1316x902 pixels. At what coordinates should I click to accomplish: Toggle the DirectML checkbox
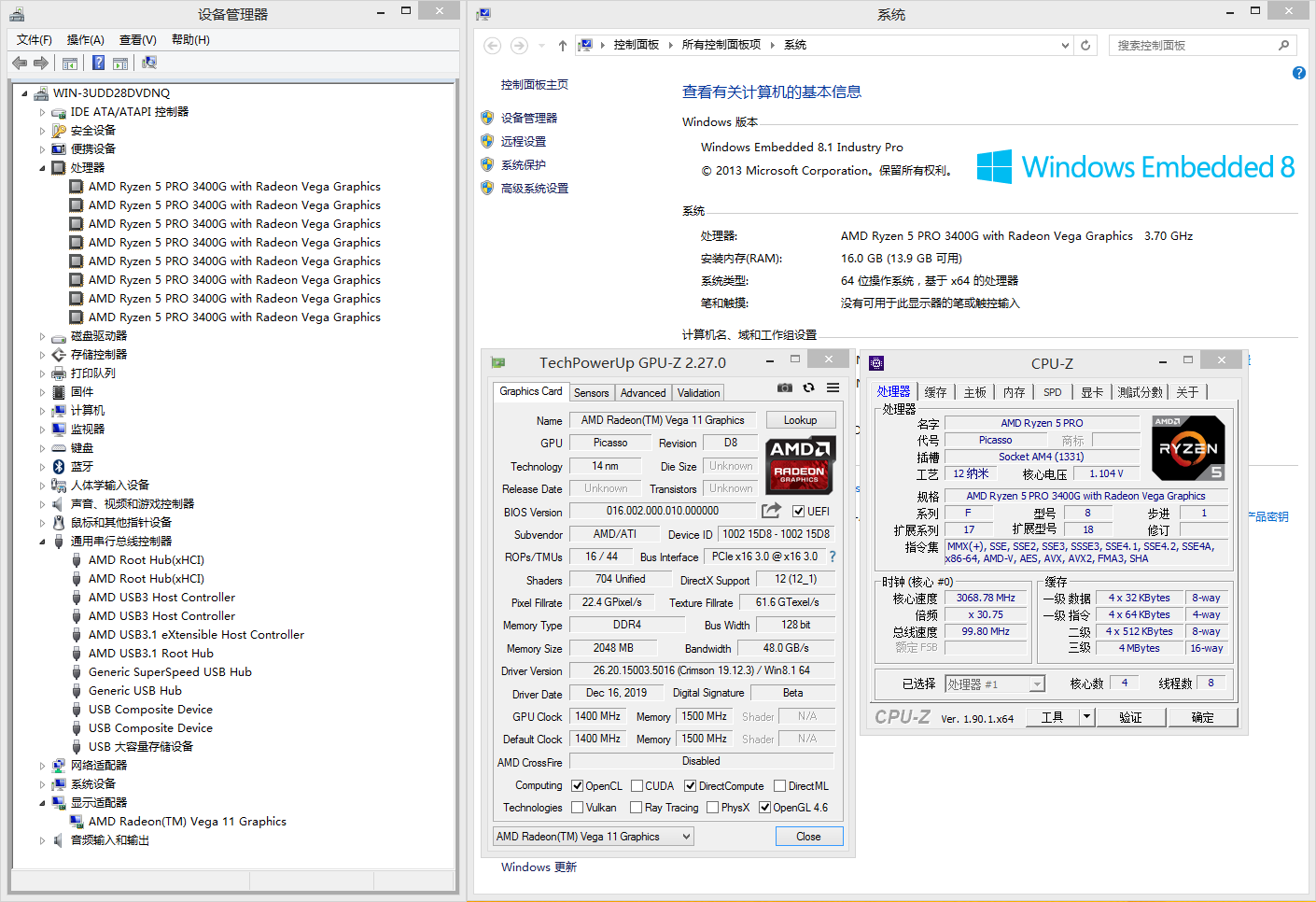[x=779, y=785]
